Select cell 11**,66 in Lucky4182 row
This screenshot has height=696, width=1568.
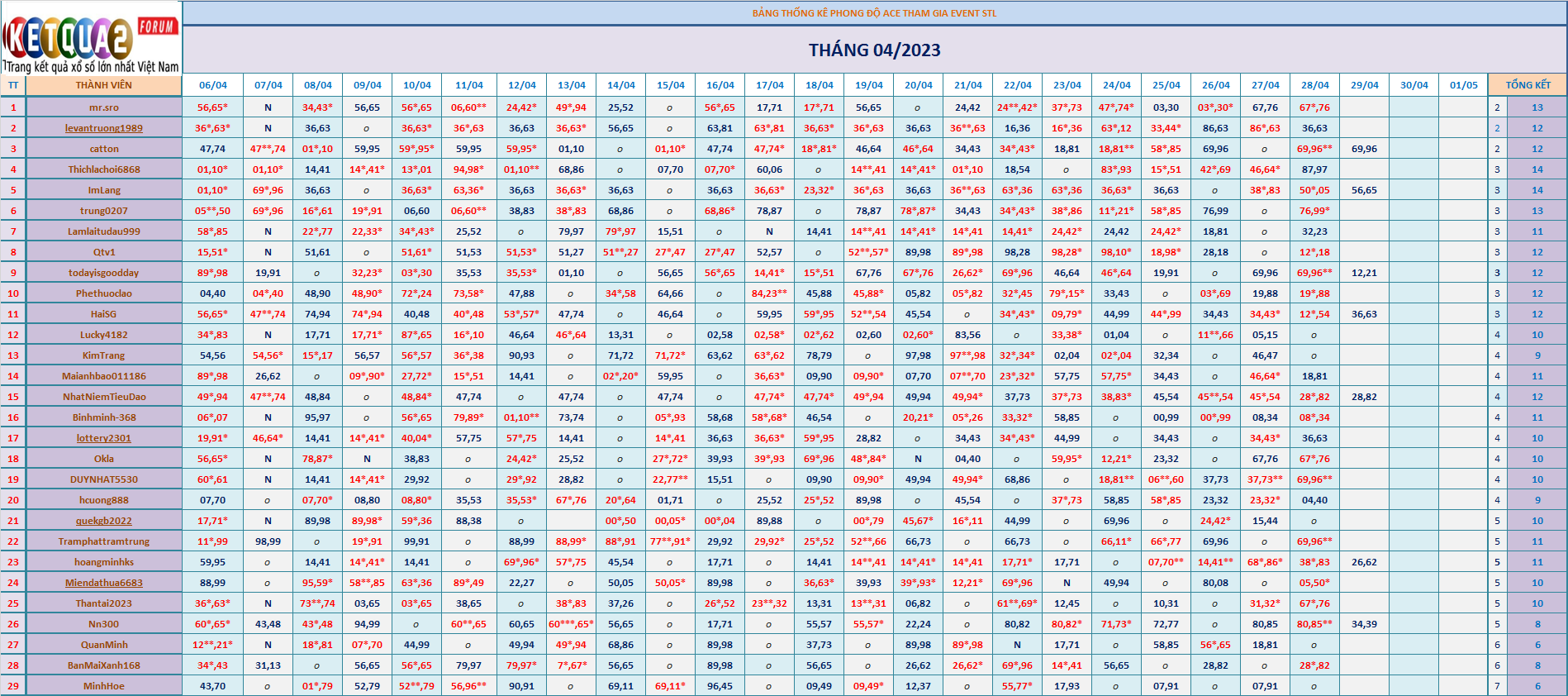[x=1216, y=335]
